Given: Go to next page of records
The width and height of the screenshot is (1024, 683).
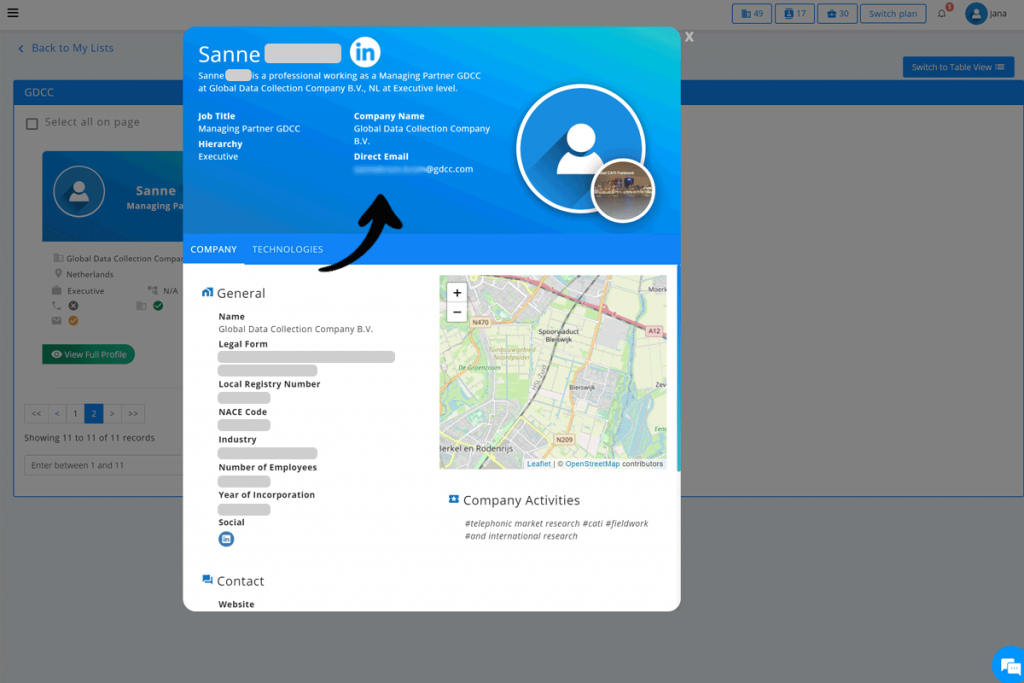Looking at the screenshot, I should coord(112,413).
